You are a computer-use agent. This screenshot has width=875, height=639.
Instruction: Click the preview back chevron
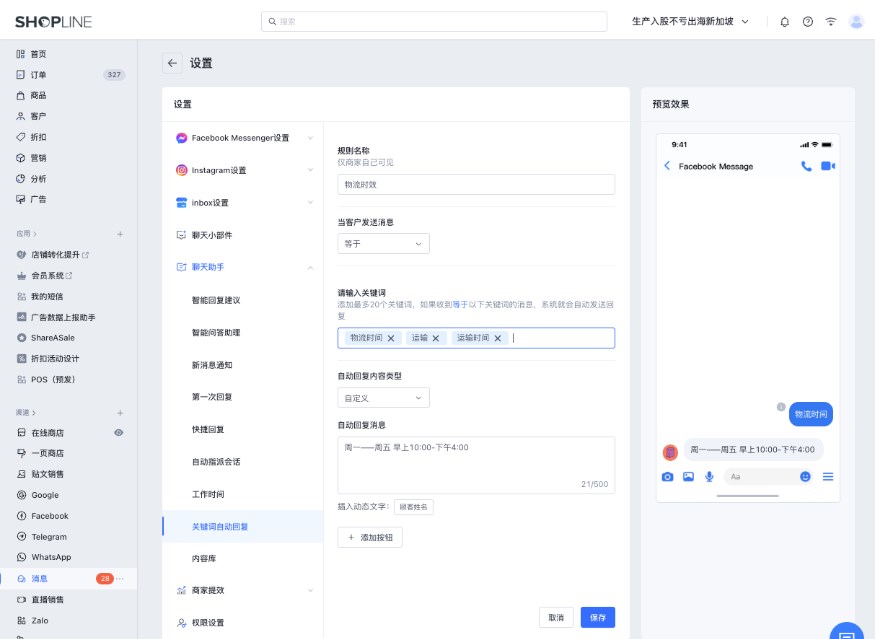[x=667, y=166]
